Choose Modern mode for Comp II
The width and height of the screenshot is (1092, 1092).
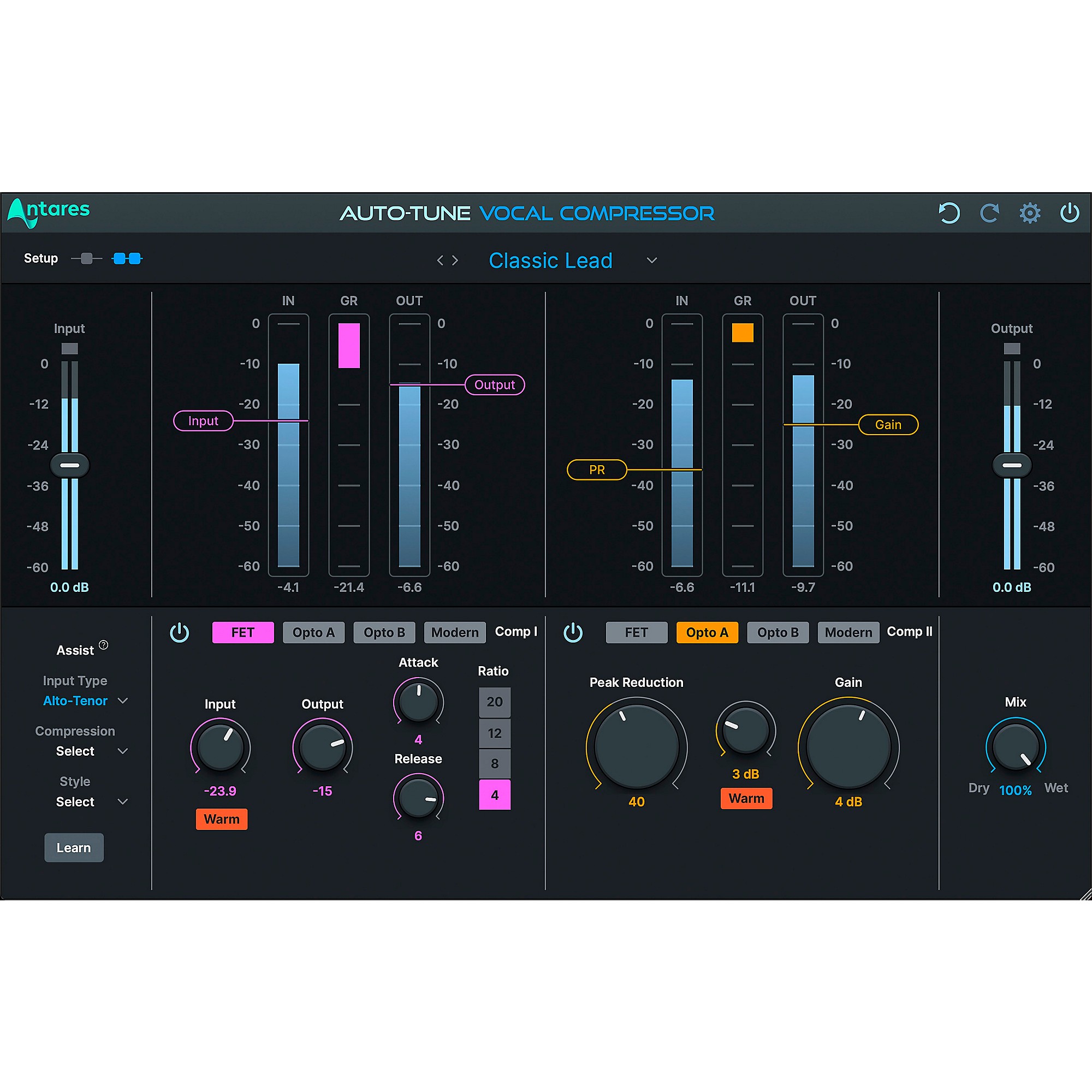pyautogui.click(x=848, y=632)
